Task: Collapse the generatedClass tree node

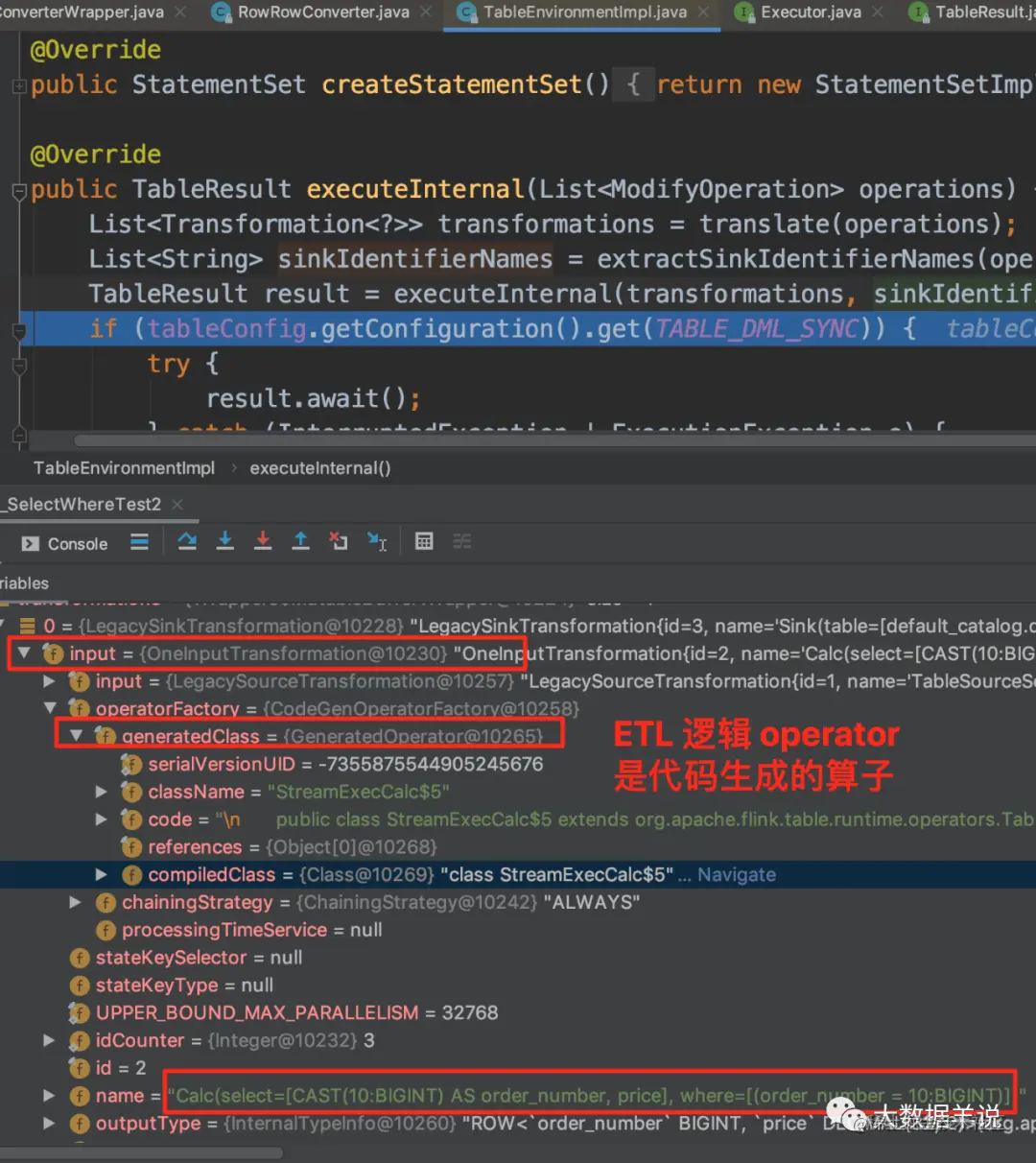Action: pos(76,736)
